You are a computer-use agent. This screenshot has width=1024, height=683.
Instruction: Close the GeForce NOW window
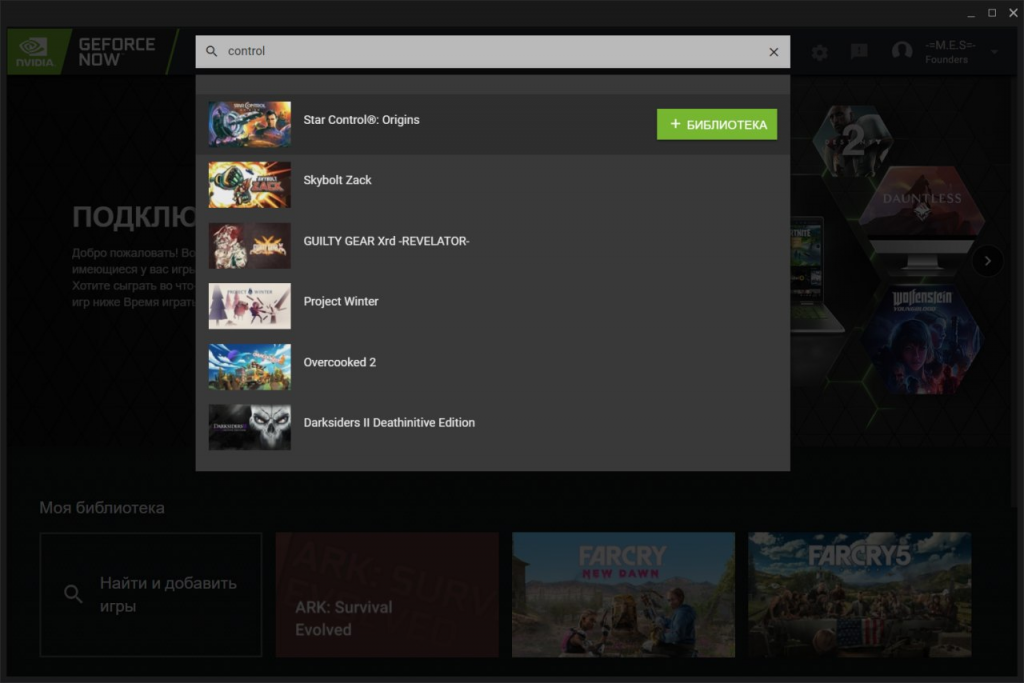(x=1013, y=13)
